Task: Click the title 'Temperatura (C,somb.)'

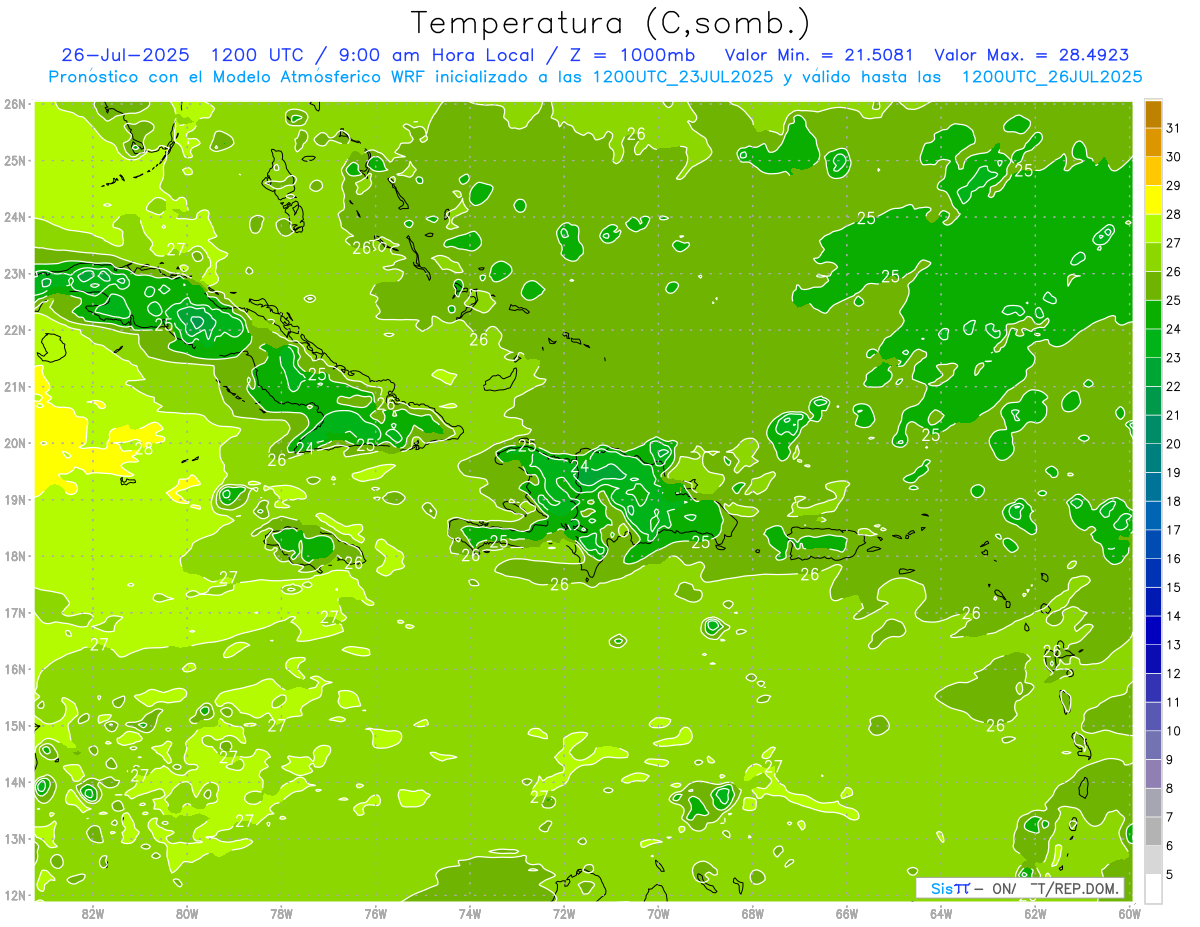Action: coord(611,23)
